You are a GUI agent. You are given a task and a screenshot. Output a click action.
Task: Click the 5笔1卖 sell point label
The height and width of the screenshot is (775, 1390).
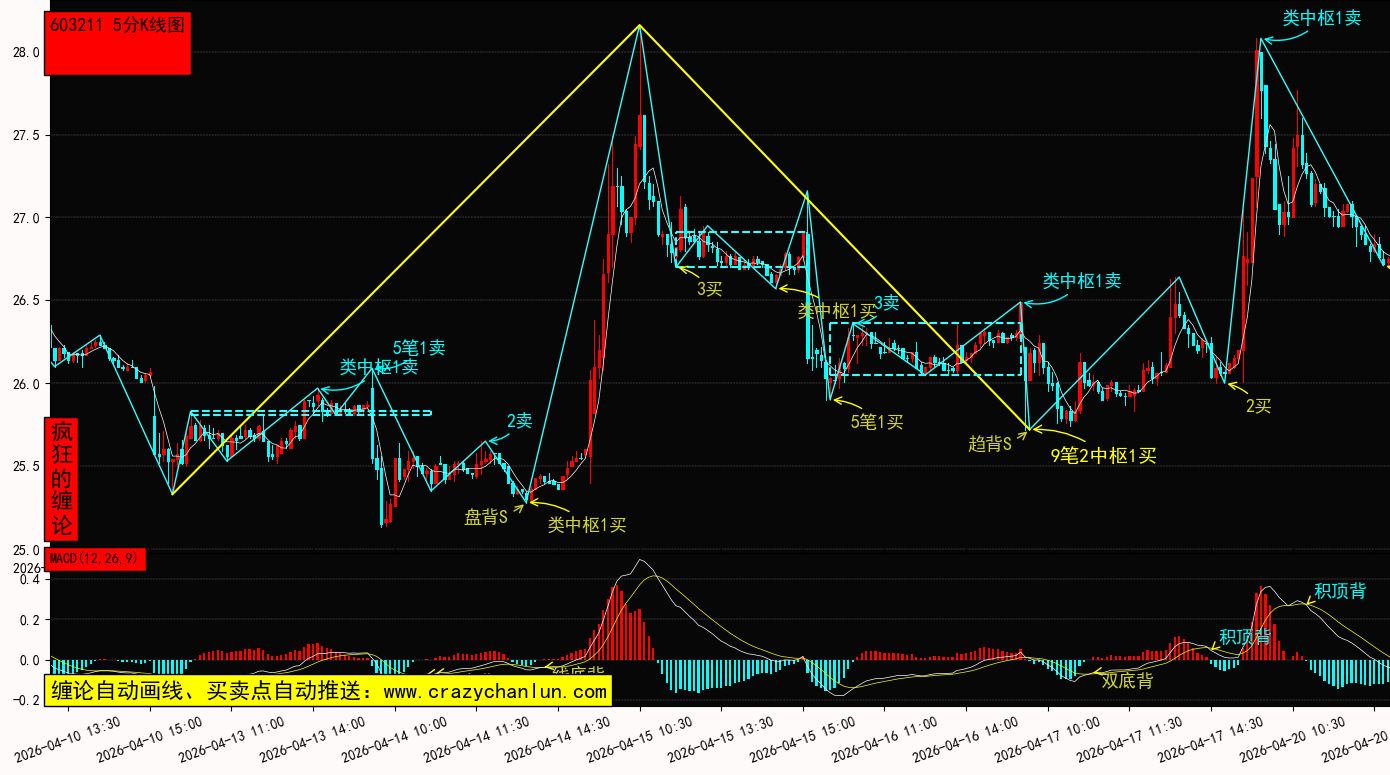pos(418,348)
